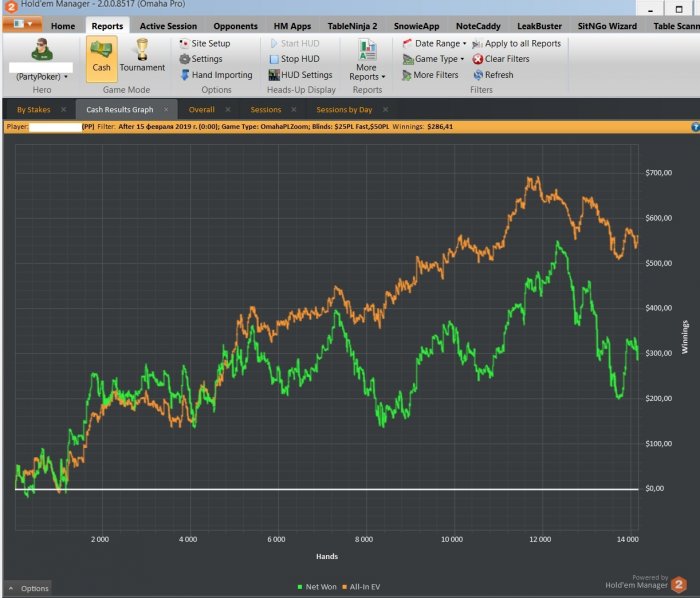This screenshot has height=598, width=700.
Task: Open the help question mark icon
Action: [695, 127]
